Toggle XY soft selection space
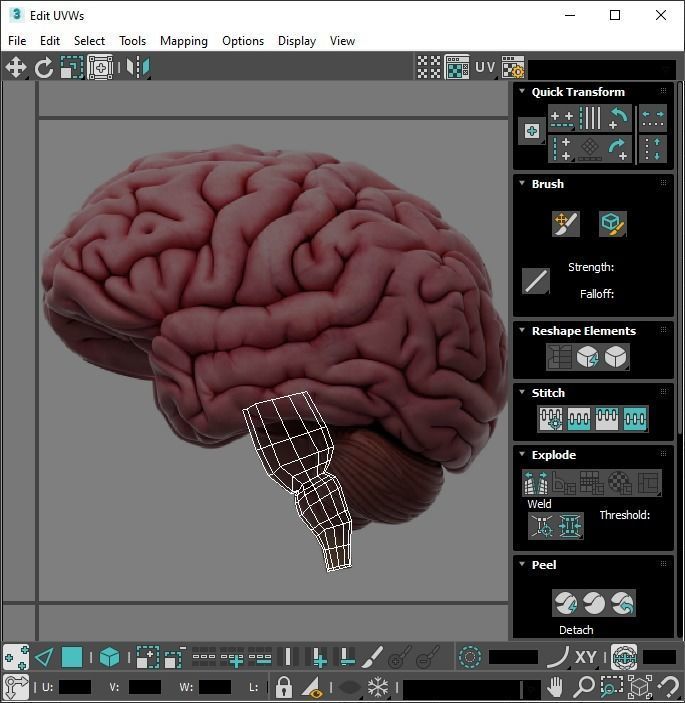685x703 pixels. 585,657
